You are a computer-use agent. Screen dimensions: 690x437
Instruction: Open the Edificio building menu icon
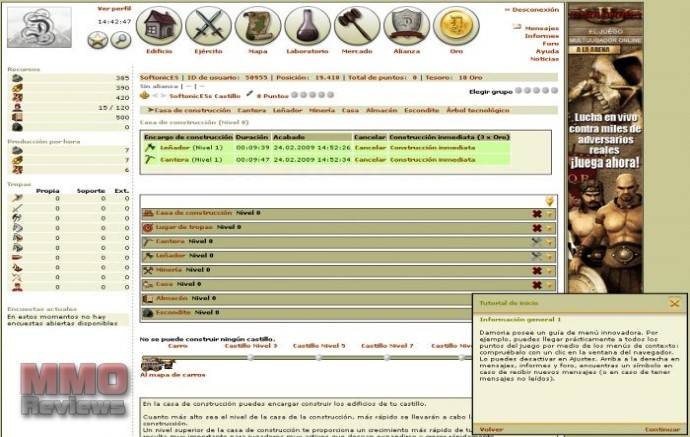tap(158, 26)
